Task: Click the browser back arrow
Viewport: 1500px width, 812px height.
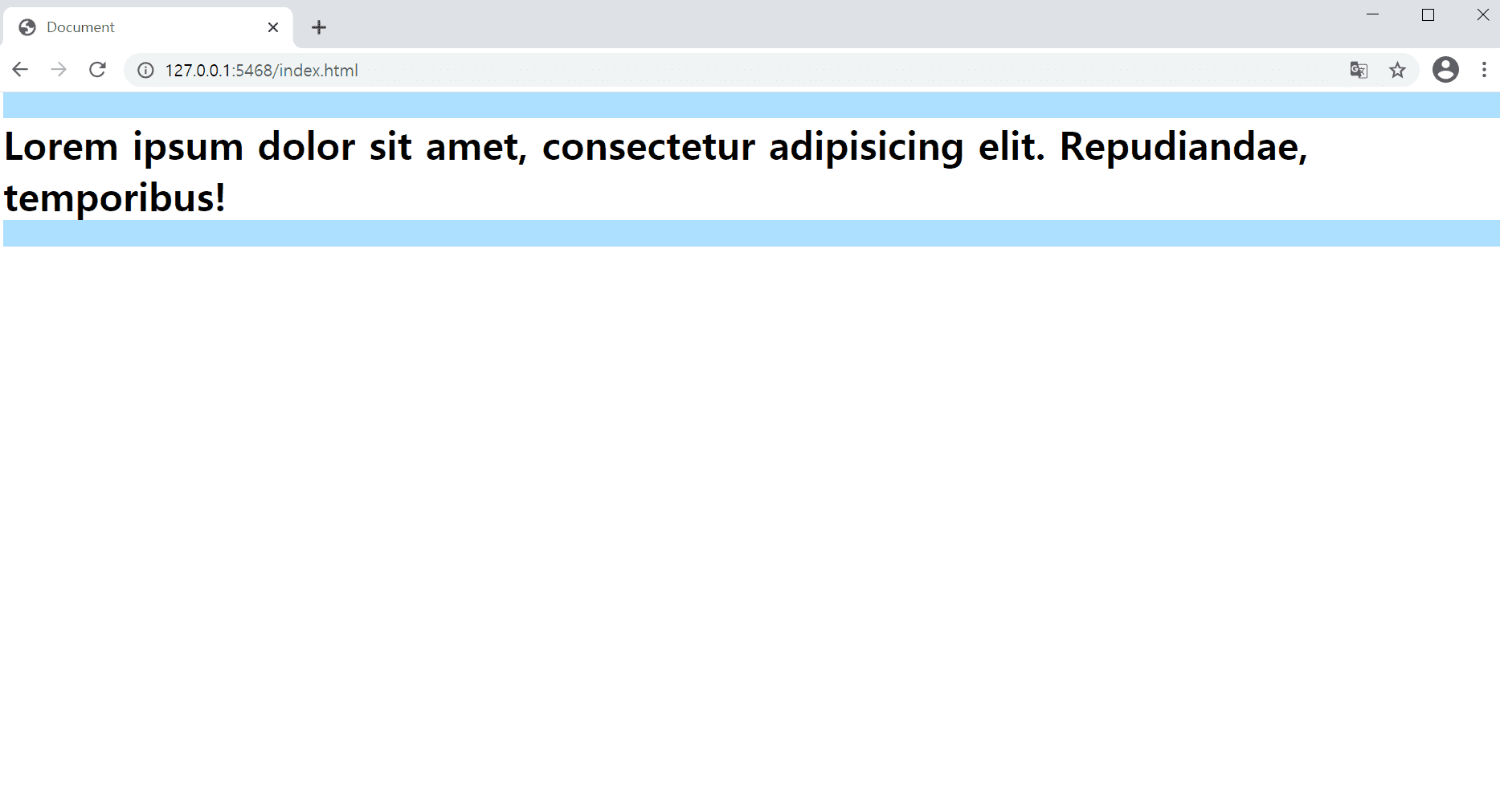Action: [20, 70]
